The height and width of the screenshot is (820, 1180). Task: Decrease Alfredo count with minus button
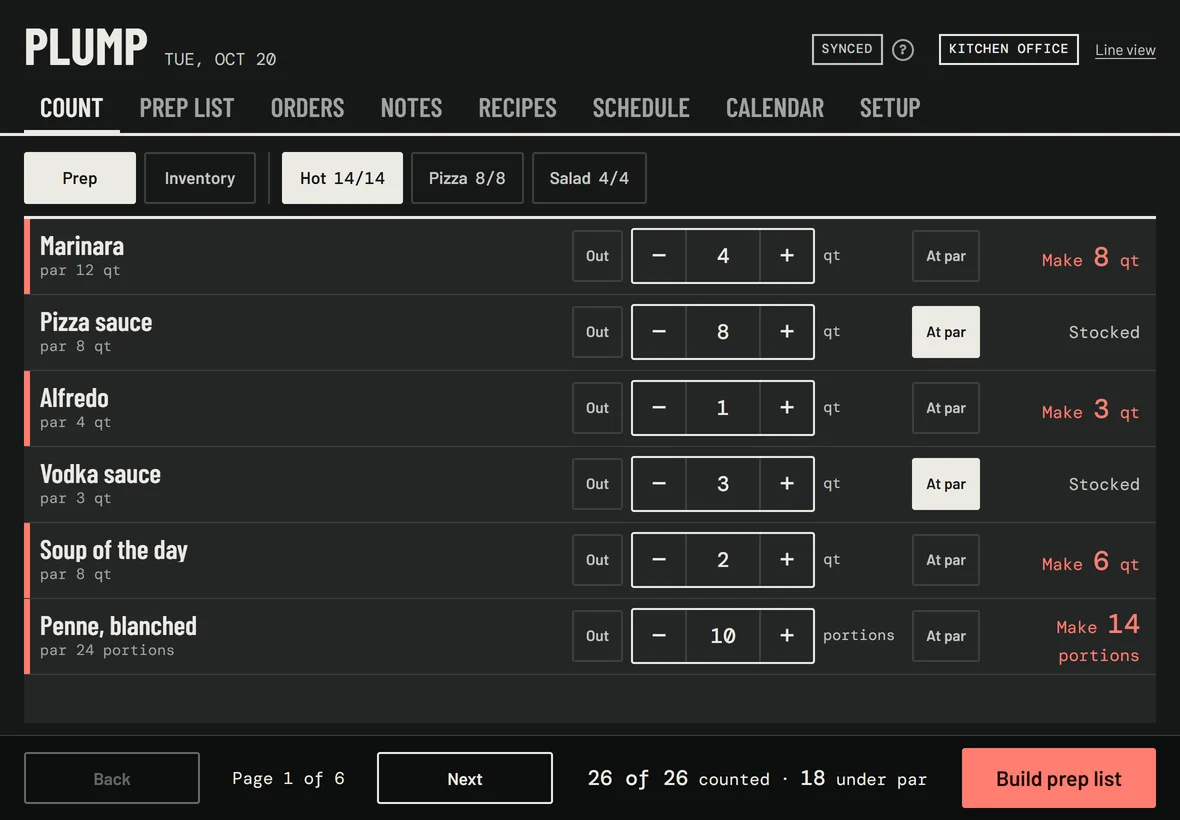(658, 408)
